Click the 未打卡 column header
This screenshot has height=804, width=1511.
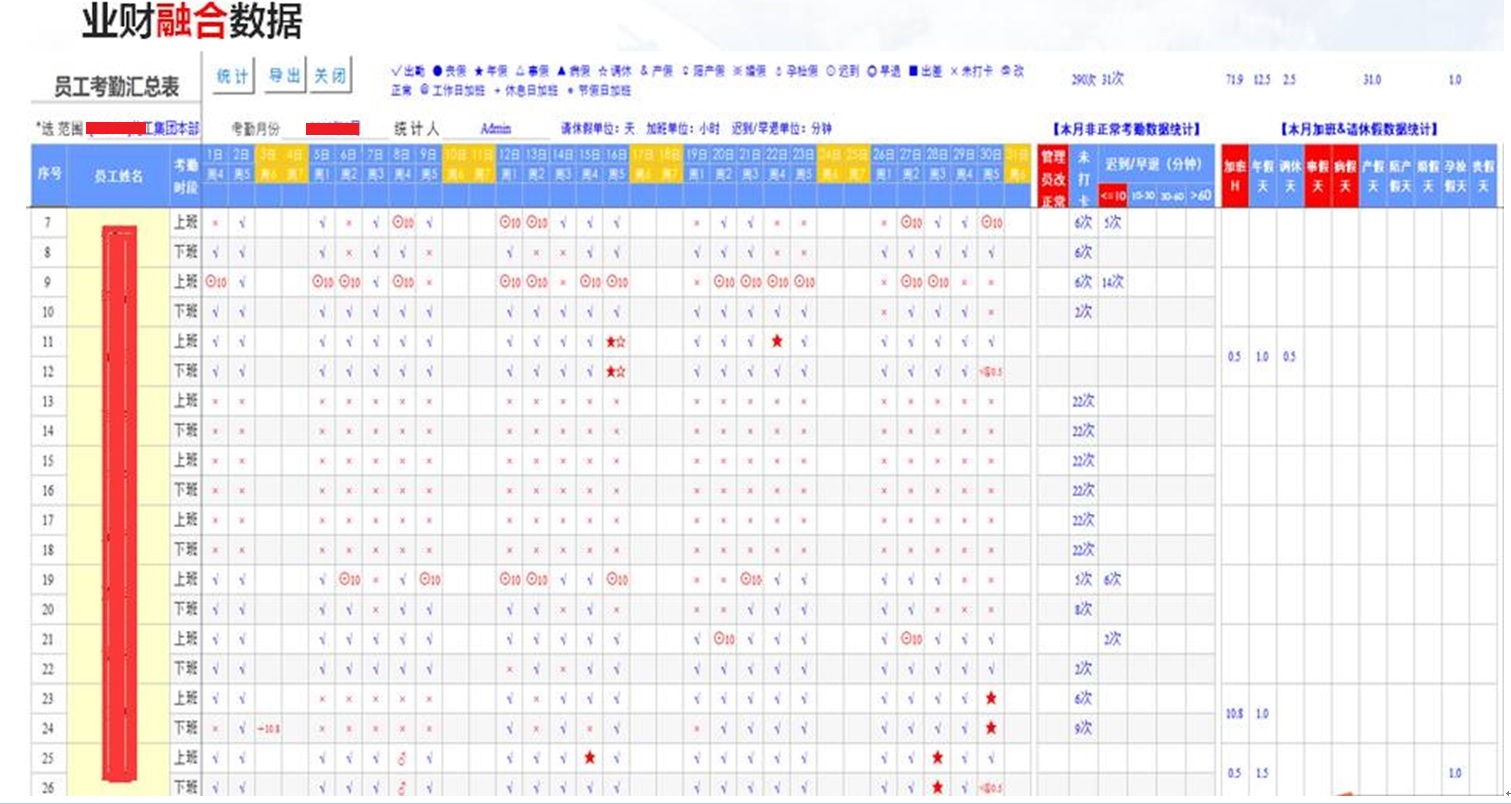coord(1081,175)
